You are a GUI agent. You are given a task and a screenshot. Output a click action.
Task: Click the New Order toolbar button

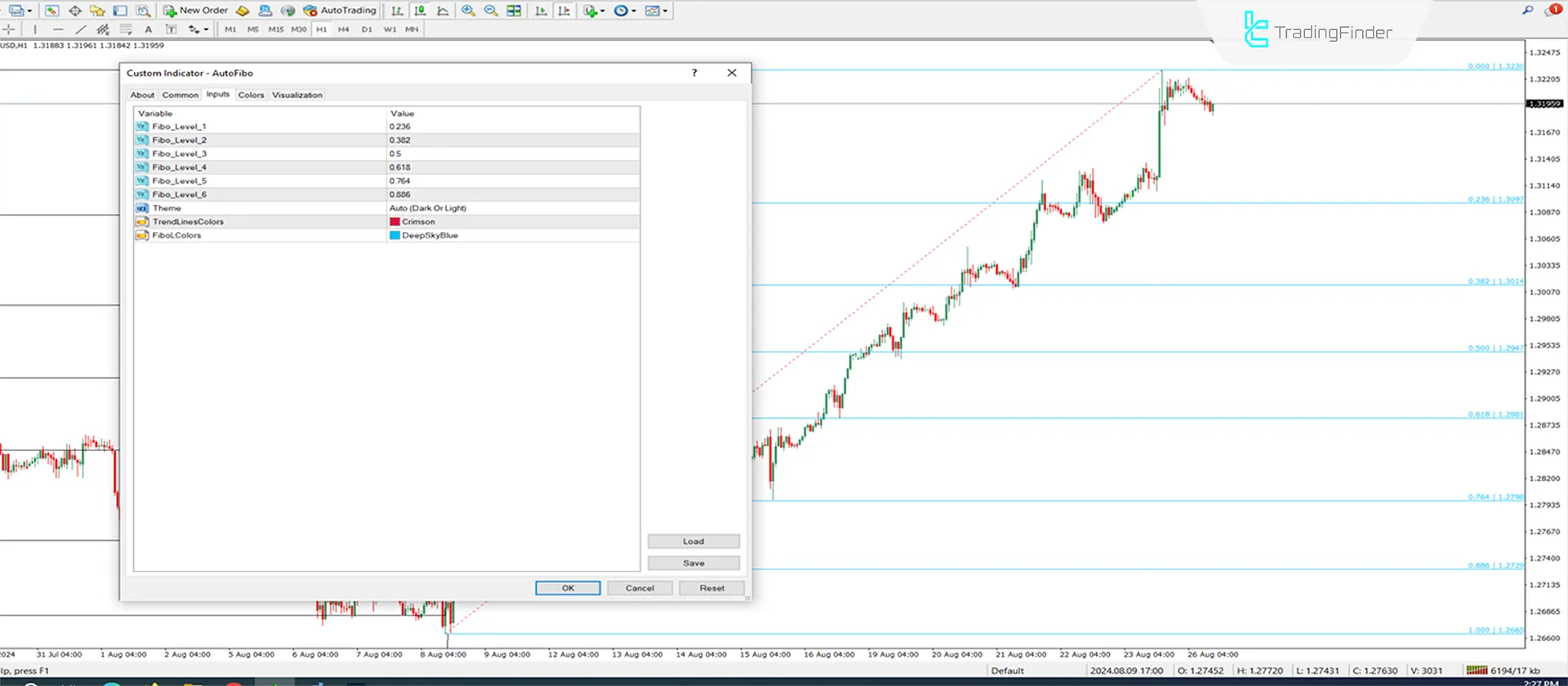click(x=196, y=11)
